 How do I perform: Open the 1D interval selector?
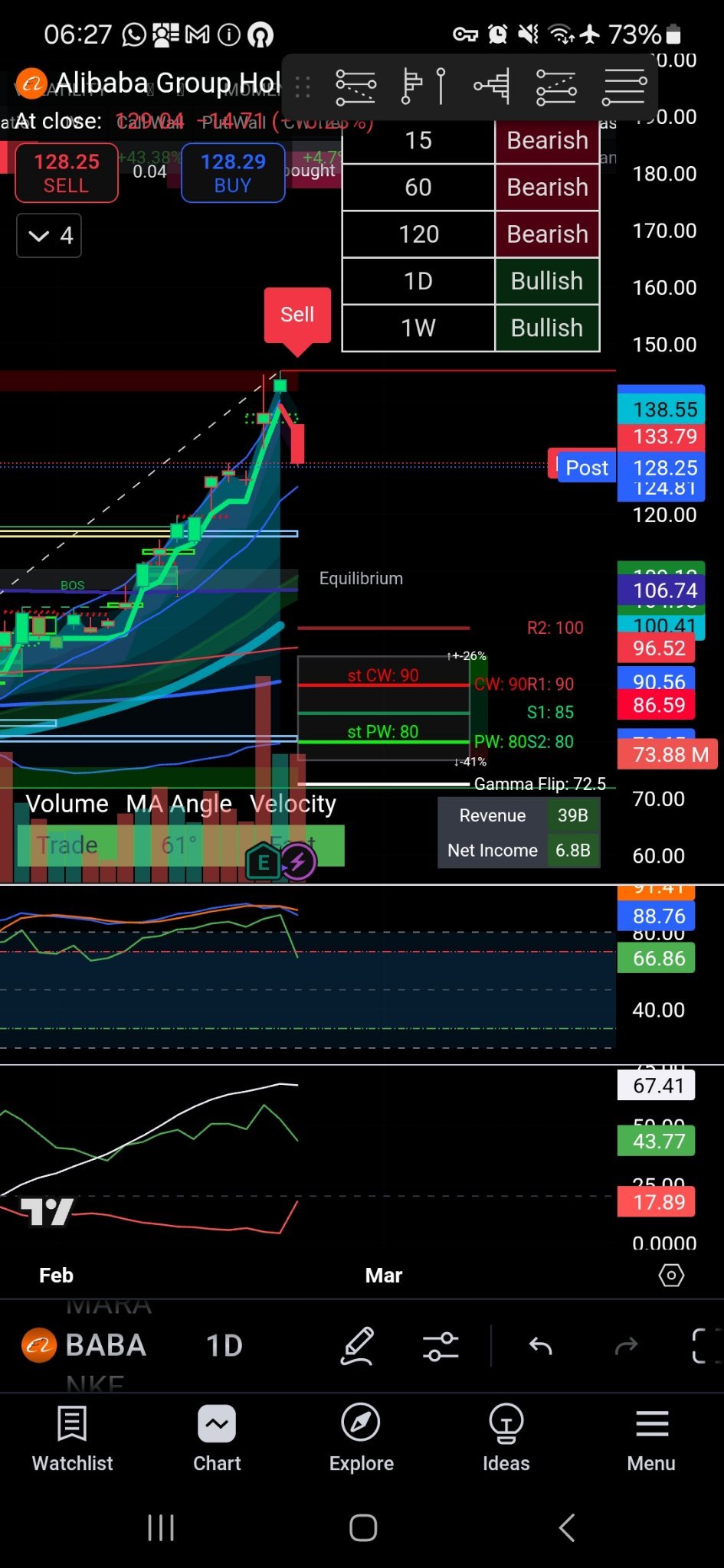click(224, 1345)
